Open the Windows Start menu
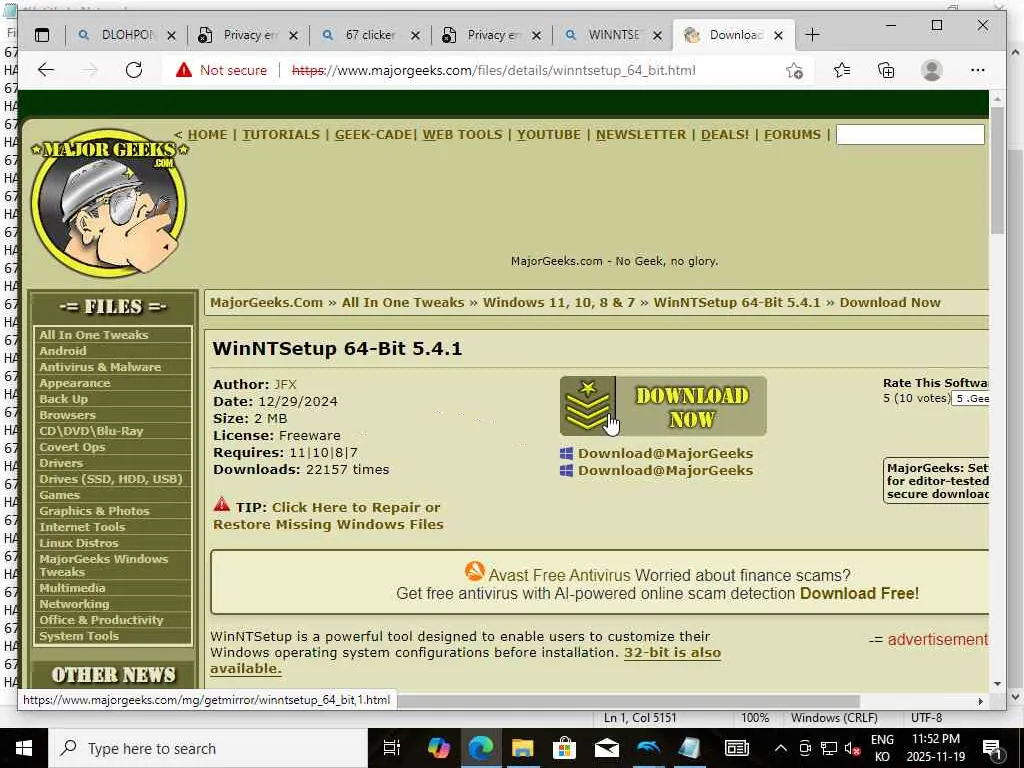Image resolution: width=1024 pixels, height=768 pixels. 24,748
